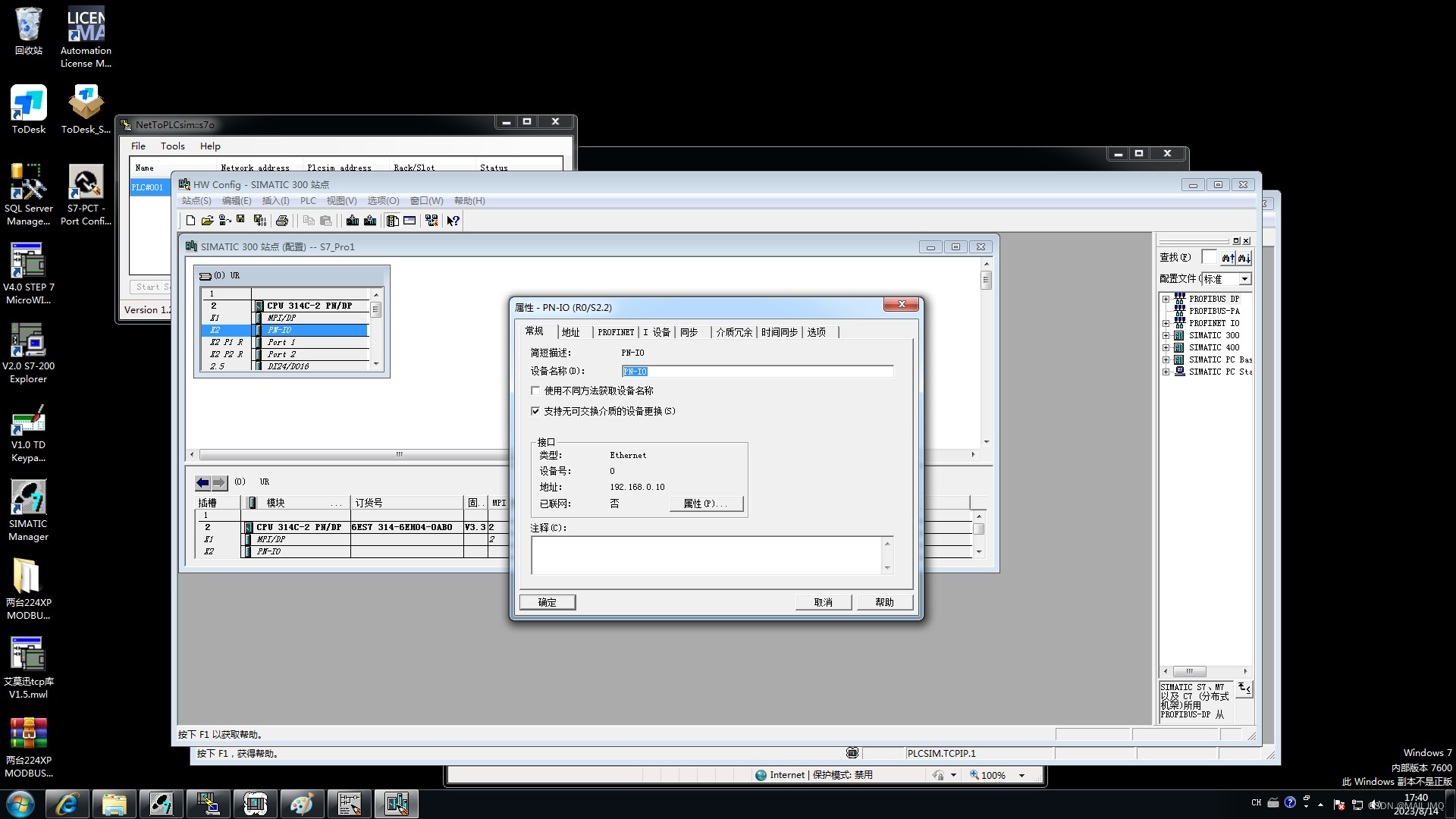Open Automation License Manager desktop icon
Screen dimensions: 1456x819
(86, 37)
